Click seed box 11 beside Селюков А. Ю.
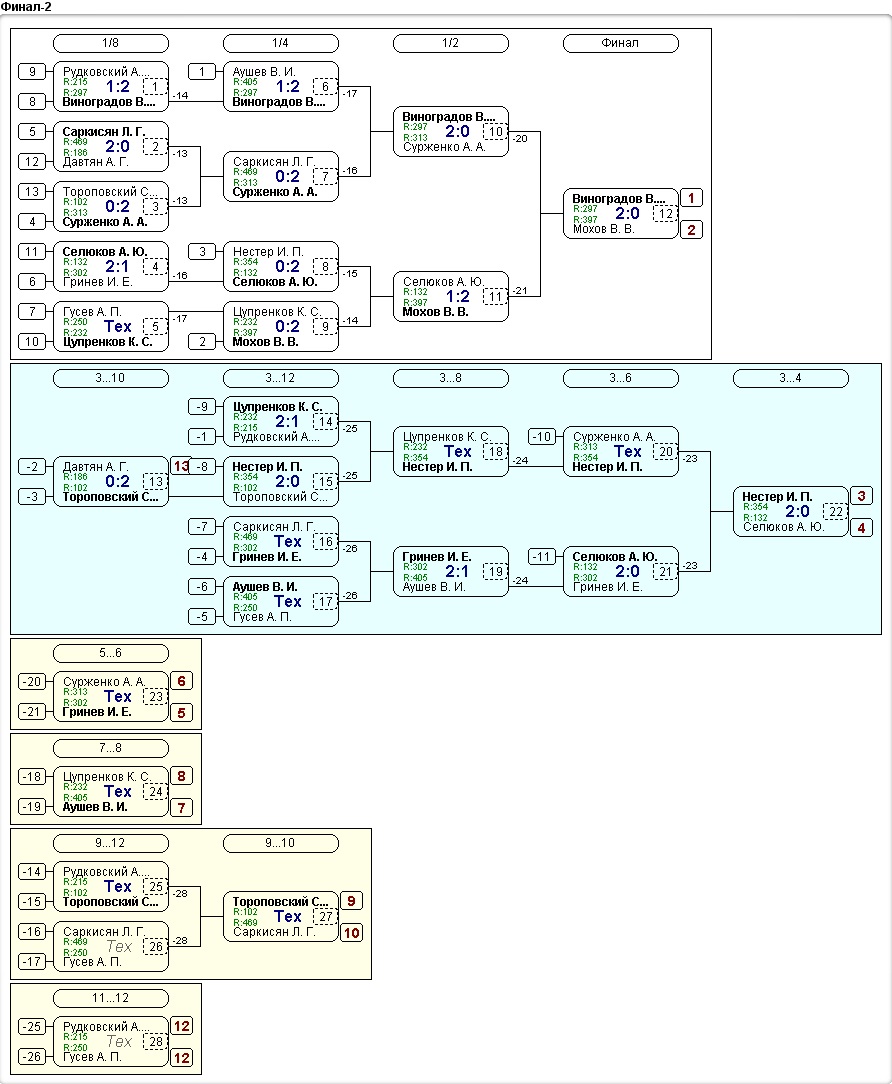The width and height of the screenshot is (892, 1084). click(32, 252)
